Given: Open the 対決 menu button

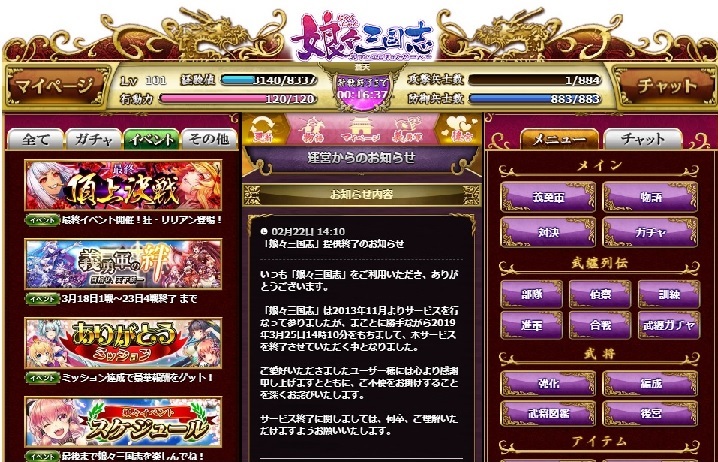Looking at the screenshot, I should point(548,232).
